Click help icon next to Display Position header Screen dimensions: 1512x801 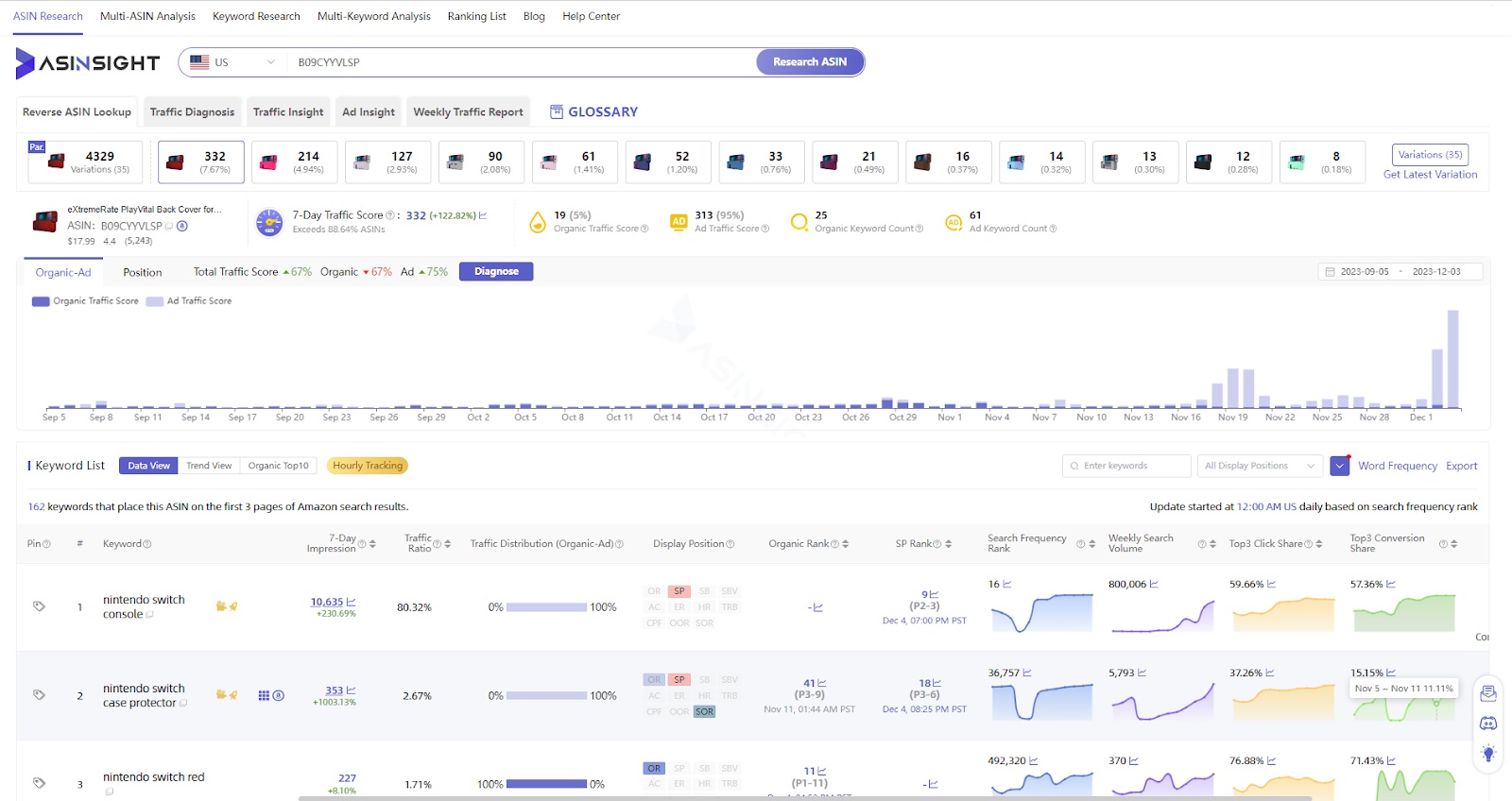[x=730, y=544]
